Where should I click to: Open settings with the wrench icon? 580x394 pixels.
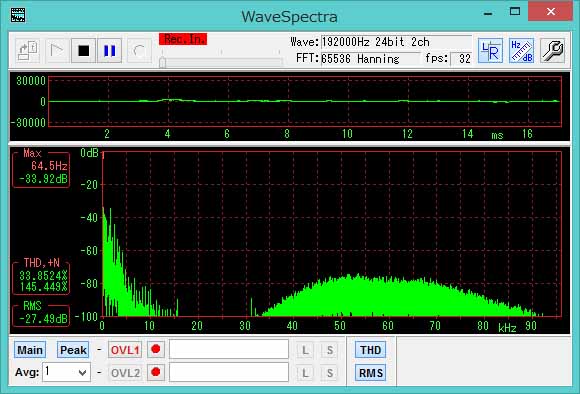[552, 50]
